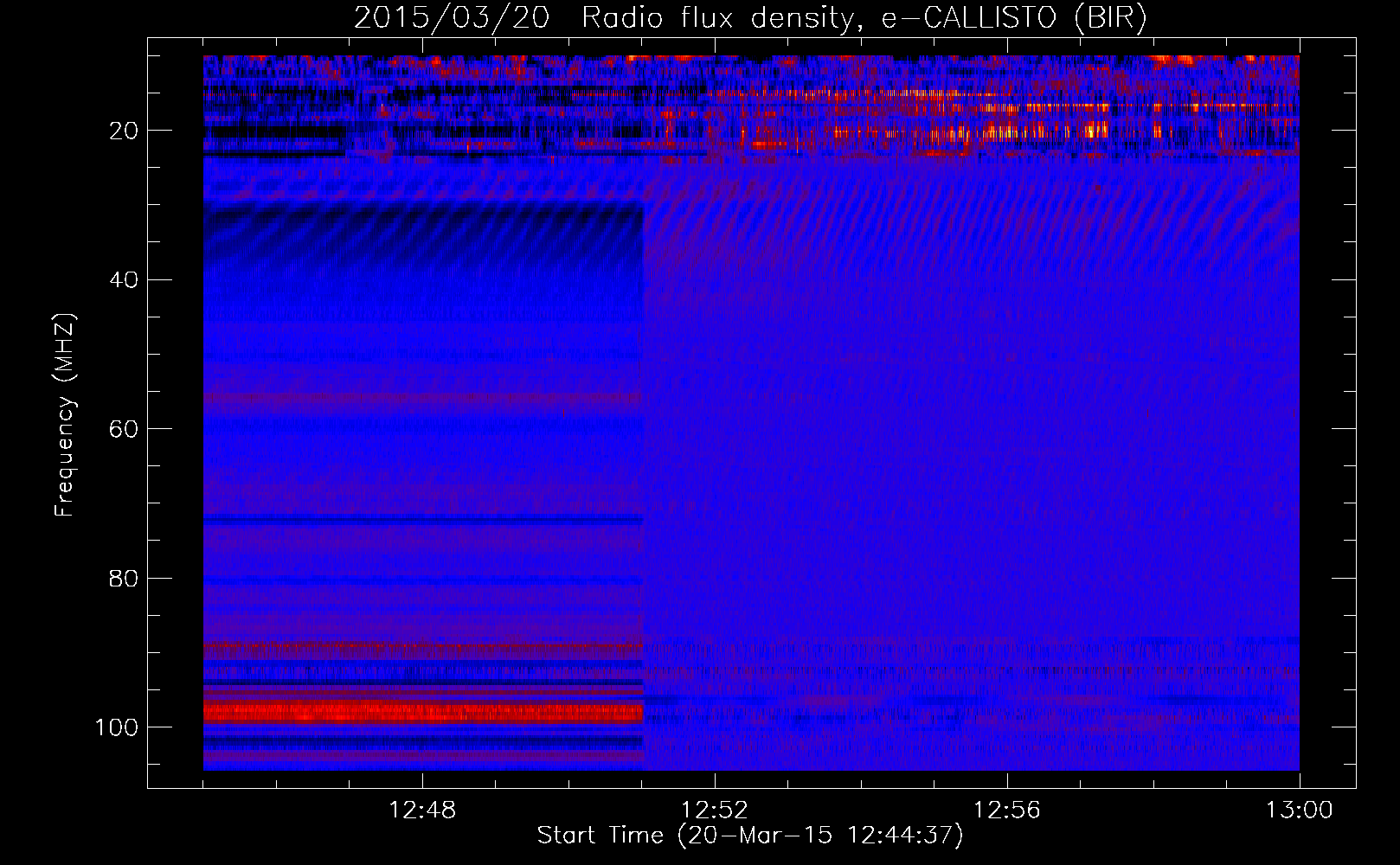
Task: Click the 12:52 time tick label
Action: point(714,811)
